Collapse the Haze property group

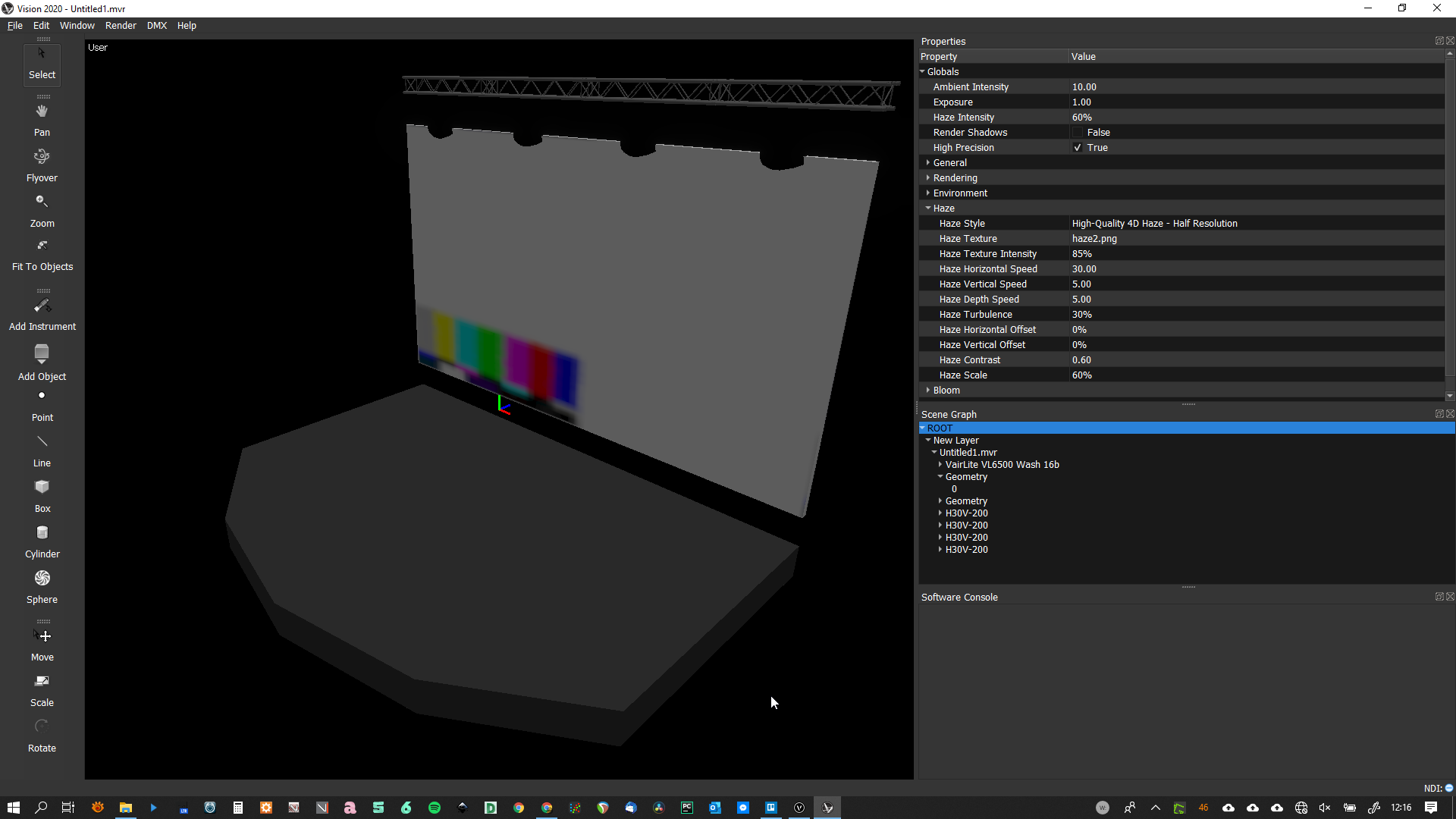click(928, 209)
